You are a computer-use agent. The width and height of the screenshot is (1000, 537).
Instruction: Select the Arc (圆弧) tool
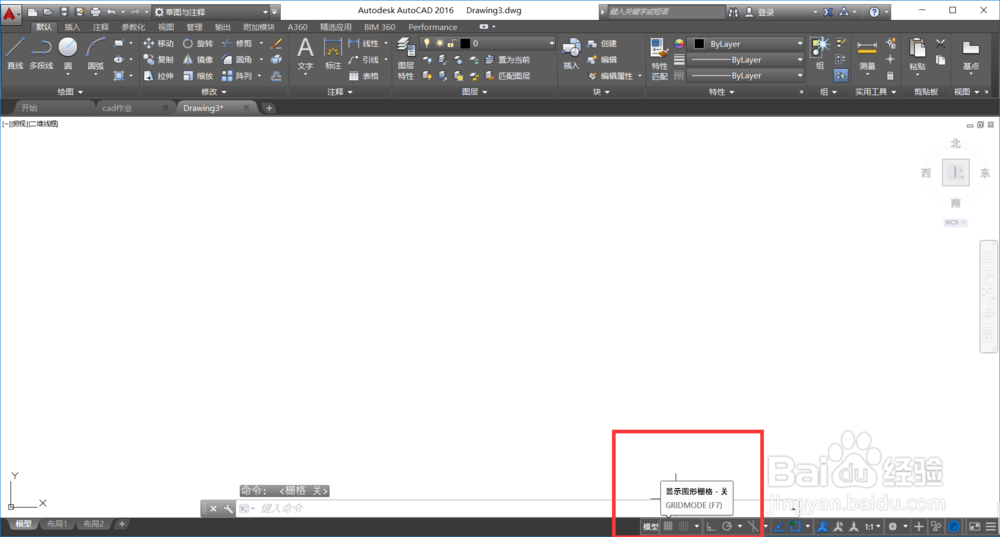tap(96, 54)
